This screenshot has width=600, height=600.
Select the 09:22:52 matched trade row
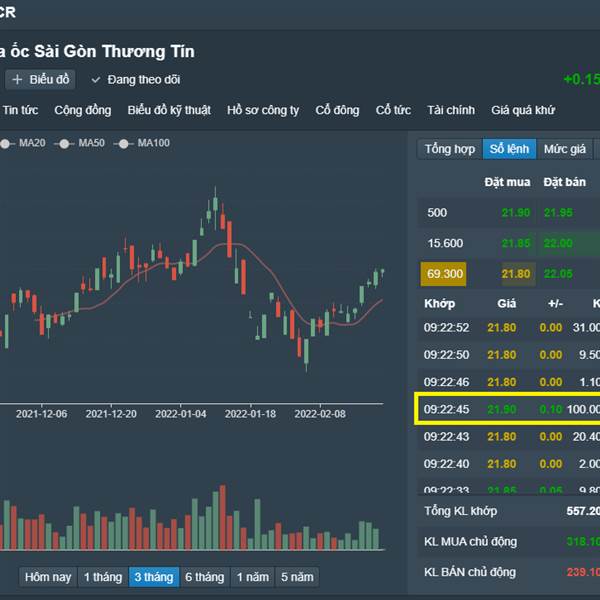[x=509, y=328]
